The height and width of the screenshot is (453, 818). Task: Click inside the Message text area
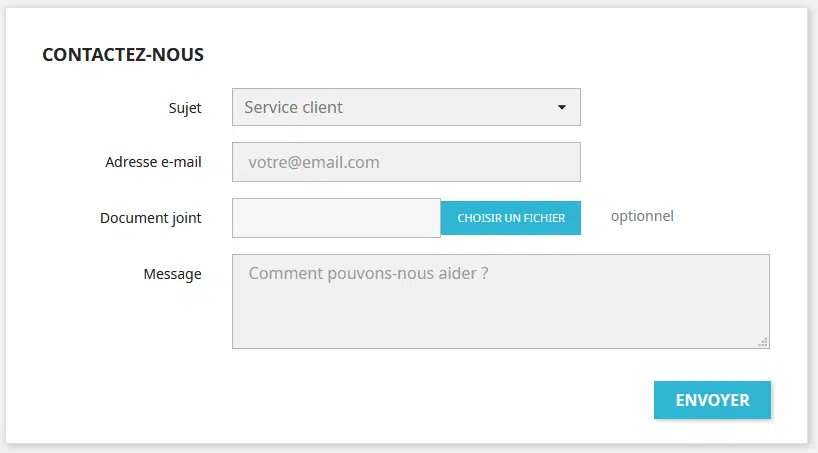click(500, 310)
